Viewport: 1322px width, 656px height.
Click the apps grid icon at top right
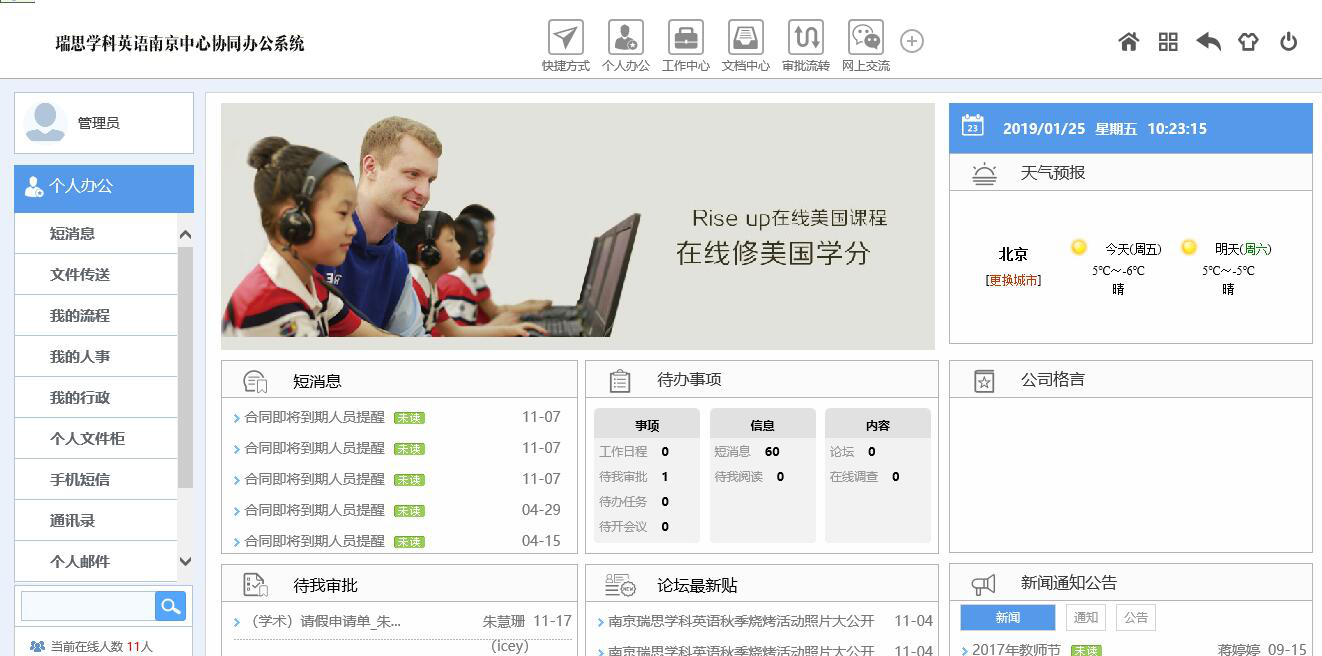pos(1167,42)
